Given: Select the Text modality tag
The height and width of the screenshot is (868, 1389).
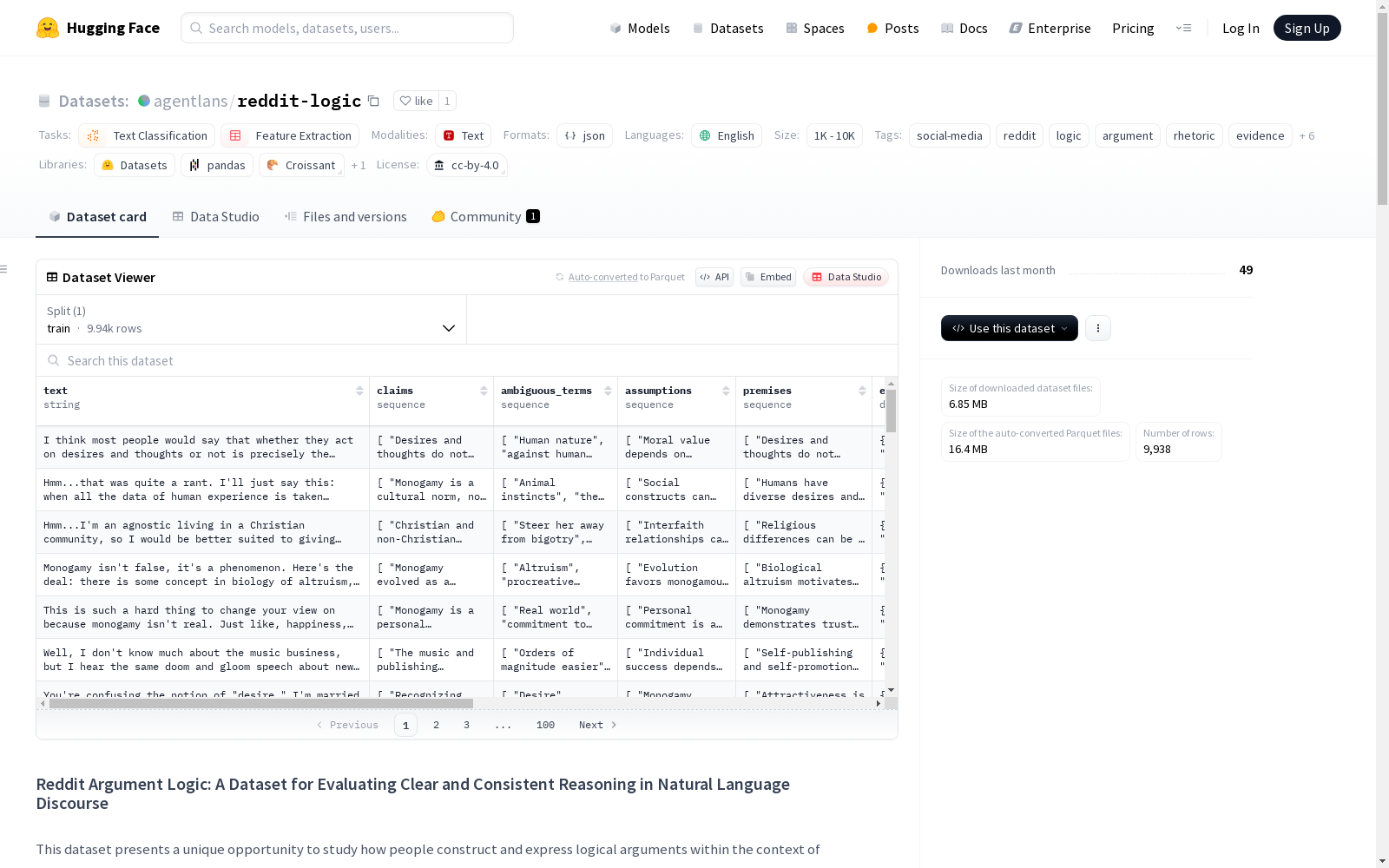Looking at the screenshot, I should 464,136.
